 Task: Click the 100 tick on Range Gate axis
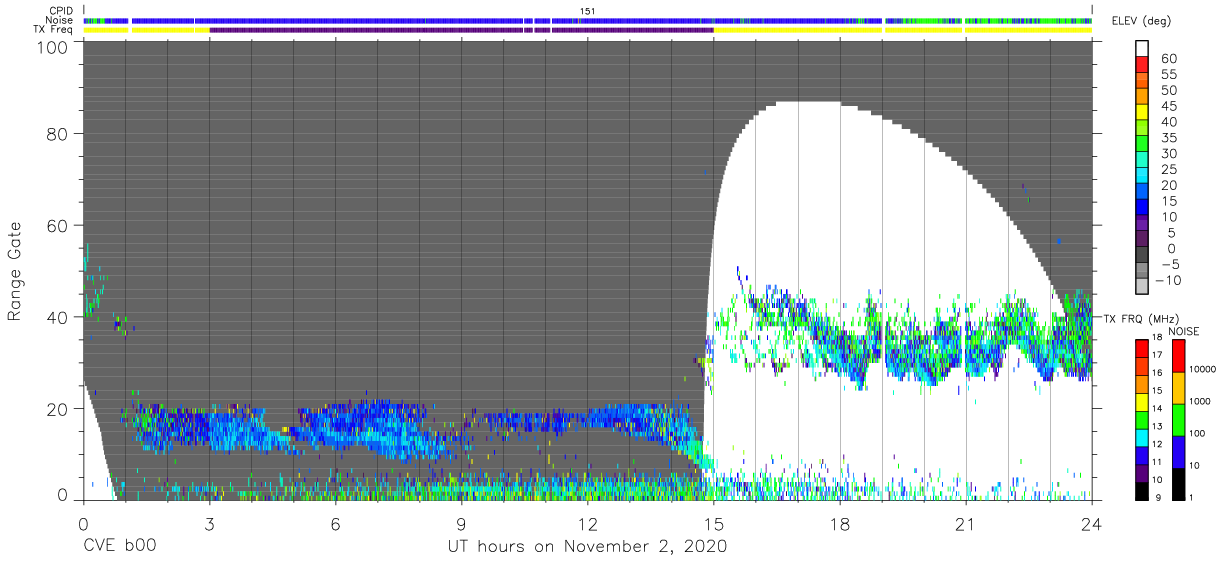coord(53,47)
